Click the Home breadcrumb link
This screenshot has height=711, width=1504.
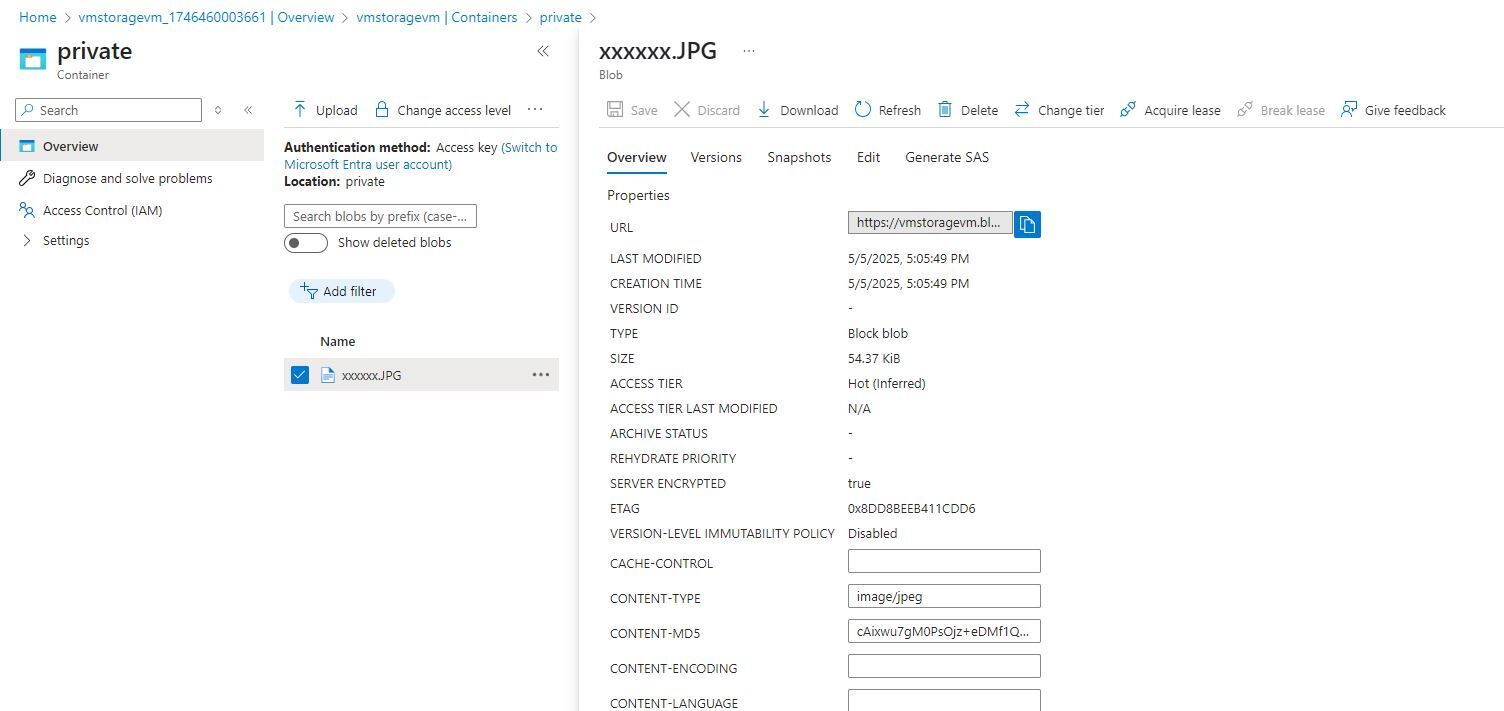click(x=38, y=17)
